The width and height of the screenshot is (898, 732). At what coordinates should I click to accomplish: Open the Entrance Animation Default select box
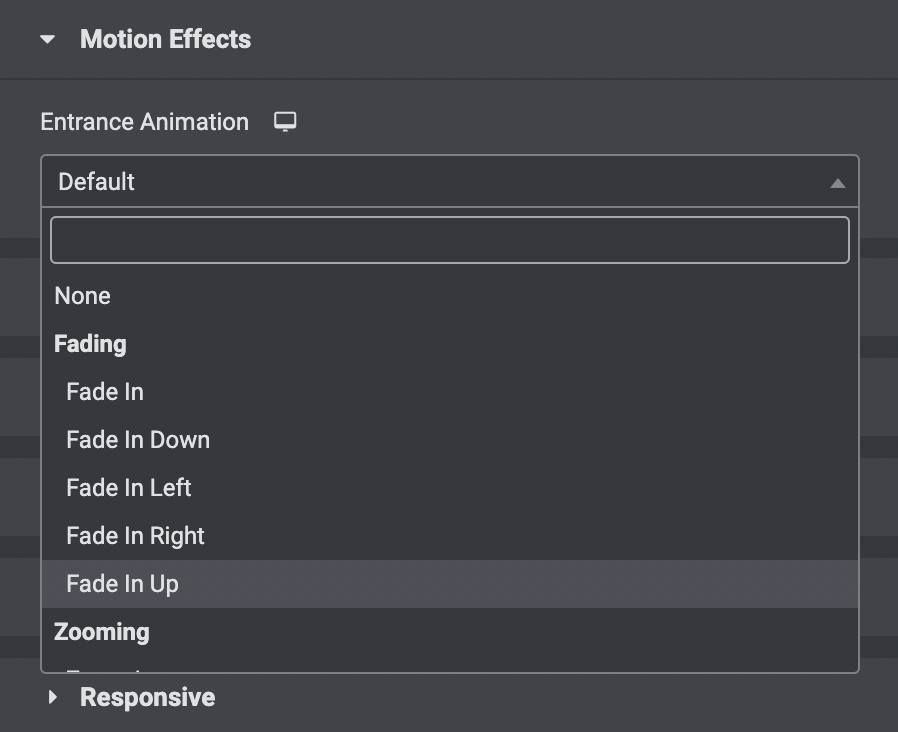click(x=450, y=181)
